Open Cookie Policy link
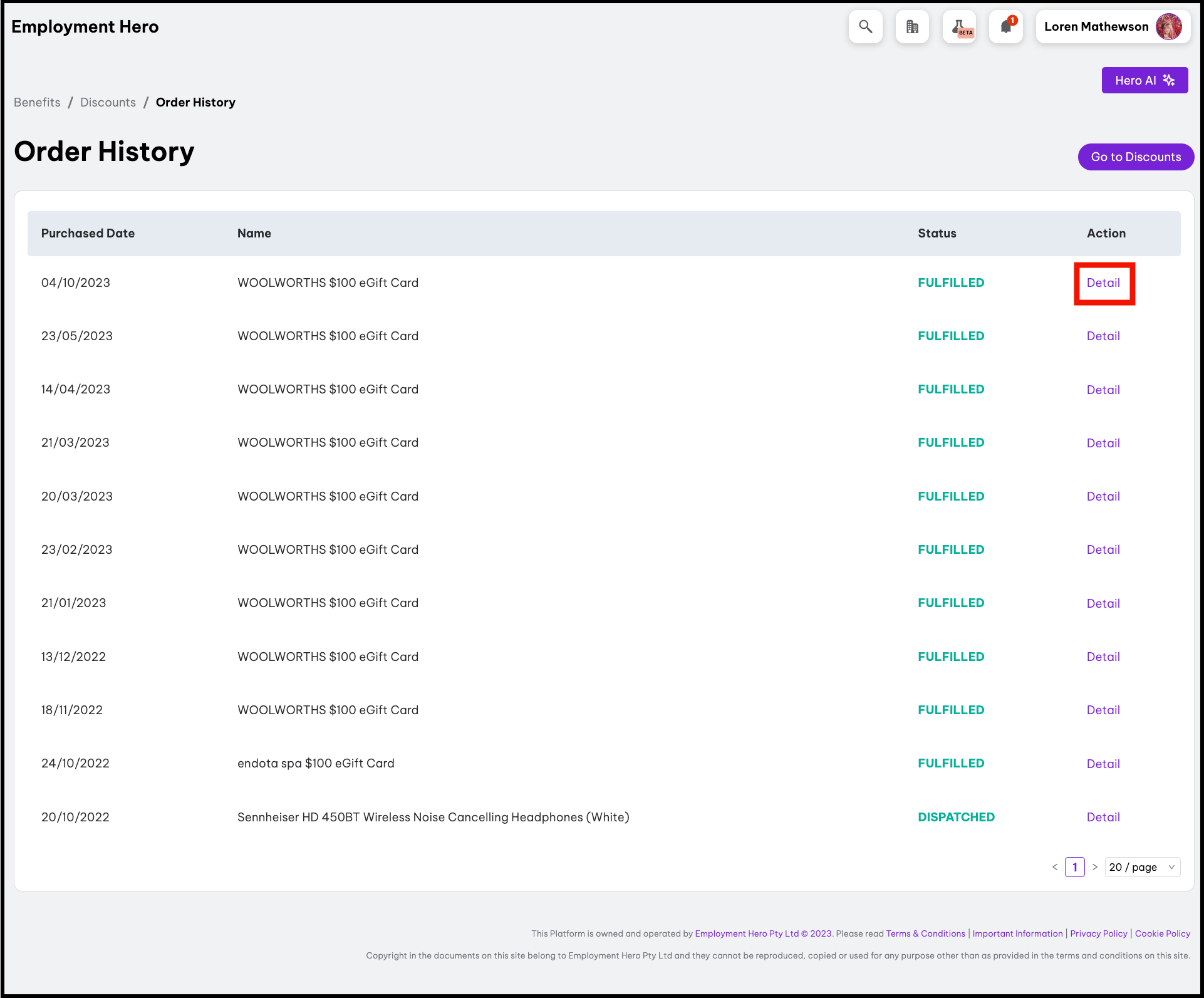The image size is (1204, 998). (x=1163, y=933)
